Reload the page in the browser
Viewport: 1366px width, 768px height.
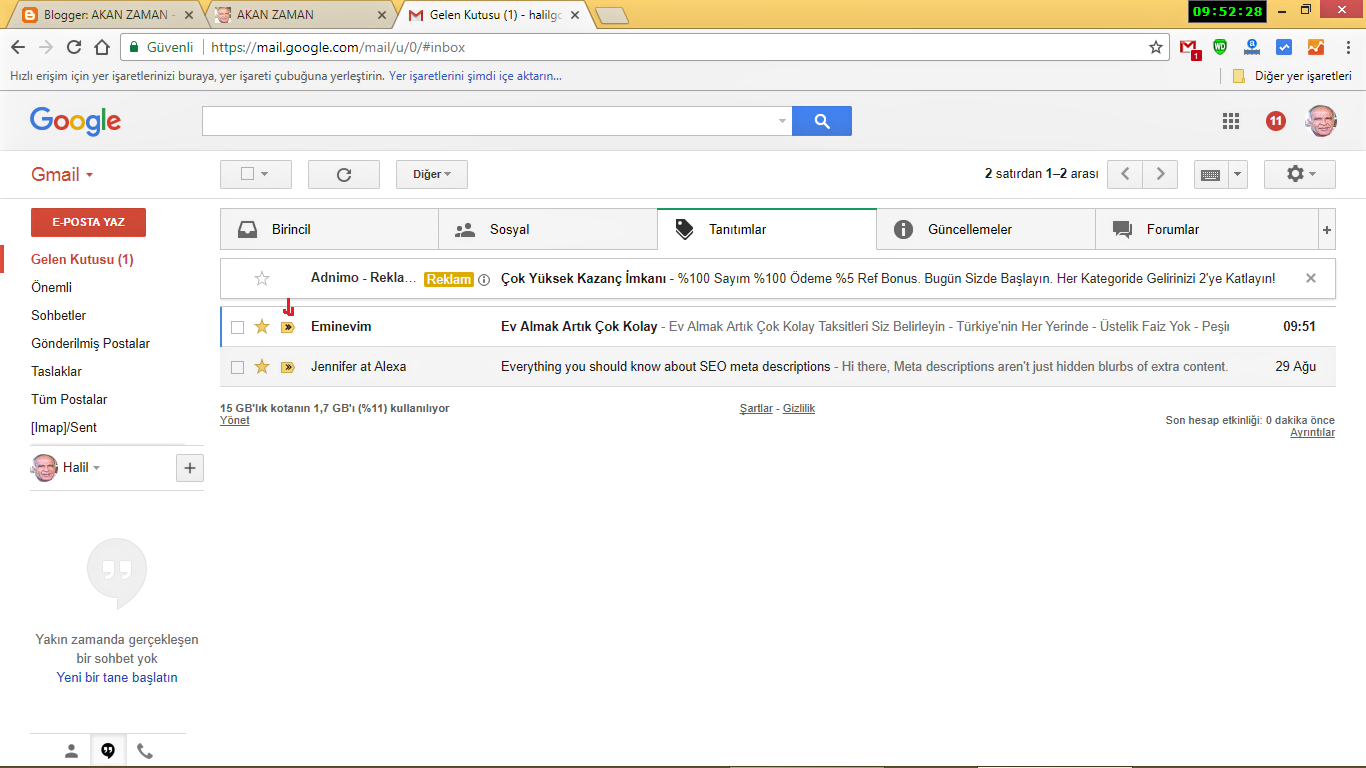point(74,47)
